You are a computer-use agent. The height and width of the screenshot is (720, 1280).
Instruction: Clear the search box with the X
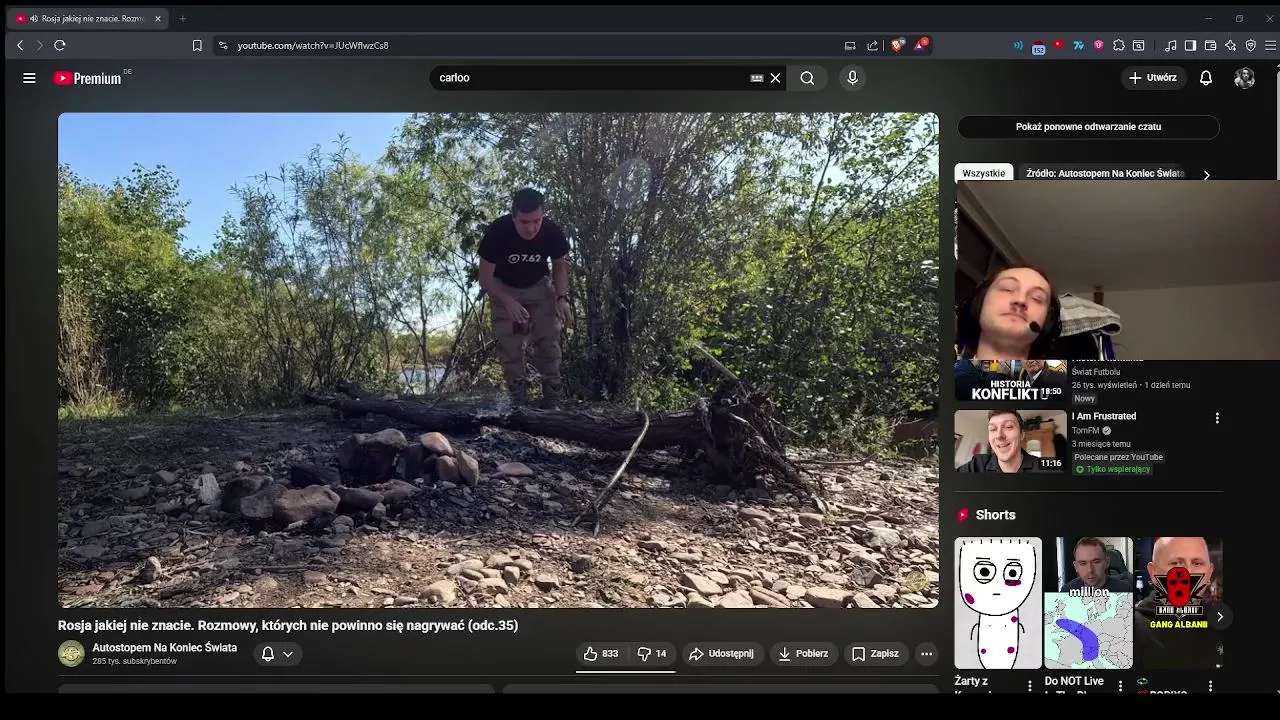[x=775, y=78]
